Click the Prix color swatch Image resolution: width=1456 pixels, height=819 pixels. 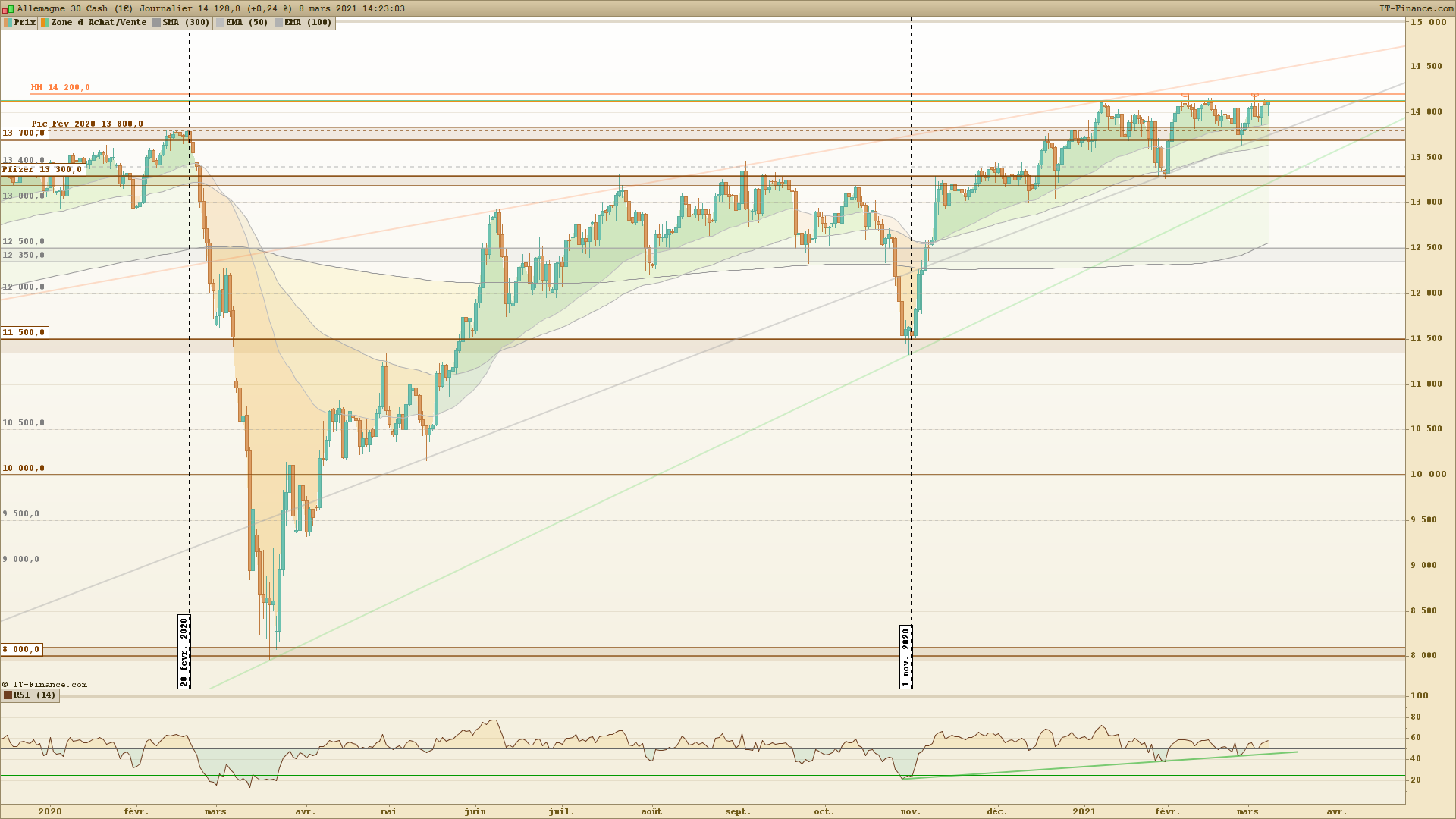(8, 23)
